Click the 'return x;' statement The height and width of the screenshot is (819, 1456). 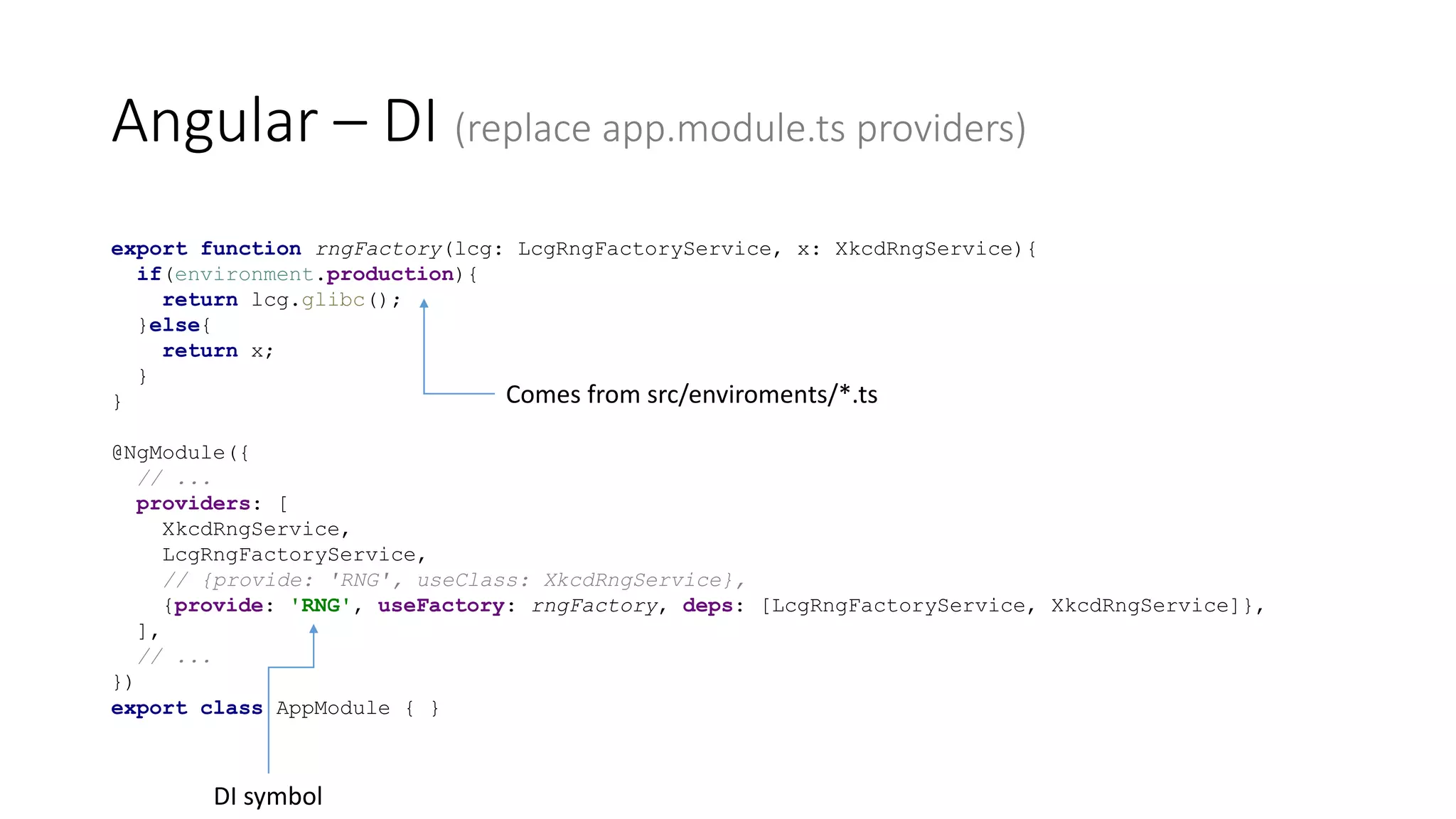click(217, 351)
